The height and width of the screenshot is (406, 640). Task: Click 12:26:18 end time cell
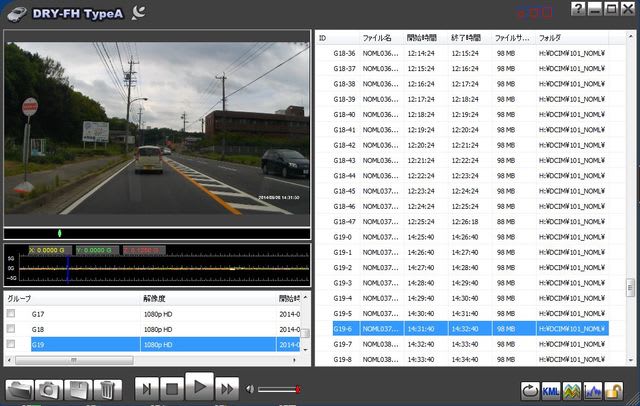point(465,222)
